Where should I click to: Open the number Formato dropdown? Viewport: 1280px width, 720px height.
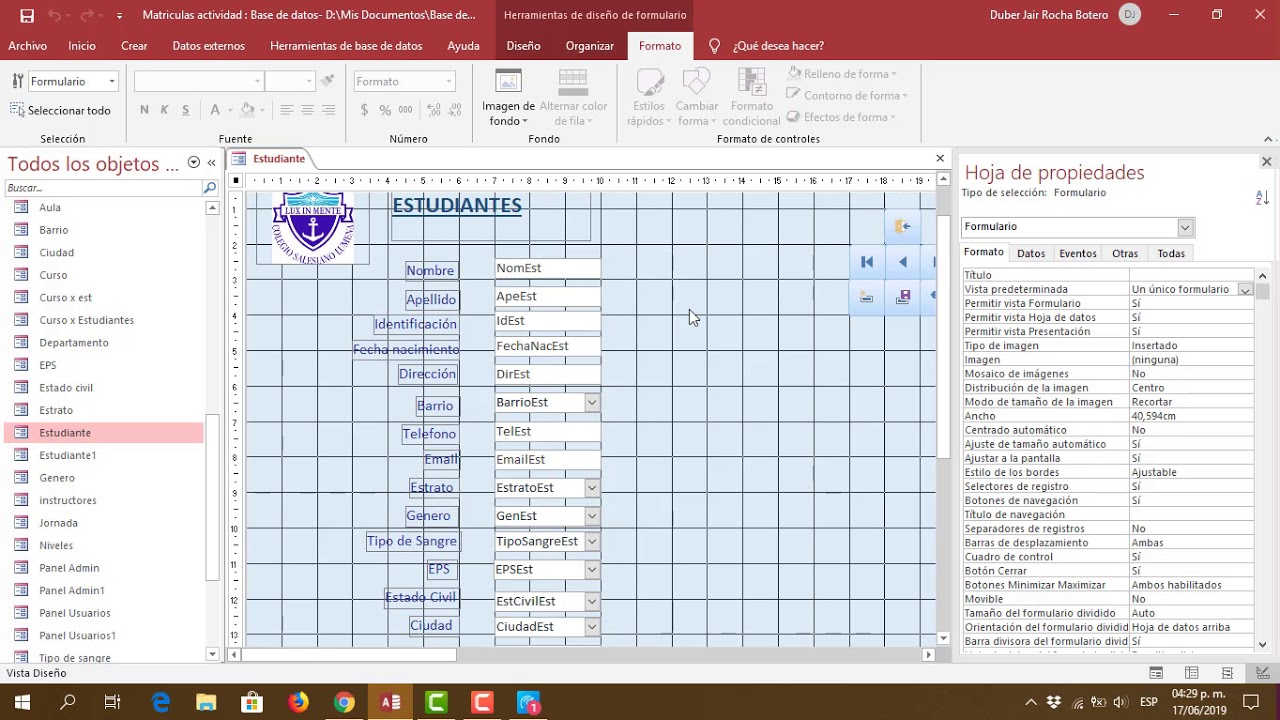(x=448, y=81)
